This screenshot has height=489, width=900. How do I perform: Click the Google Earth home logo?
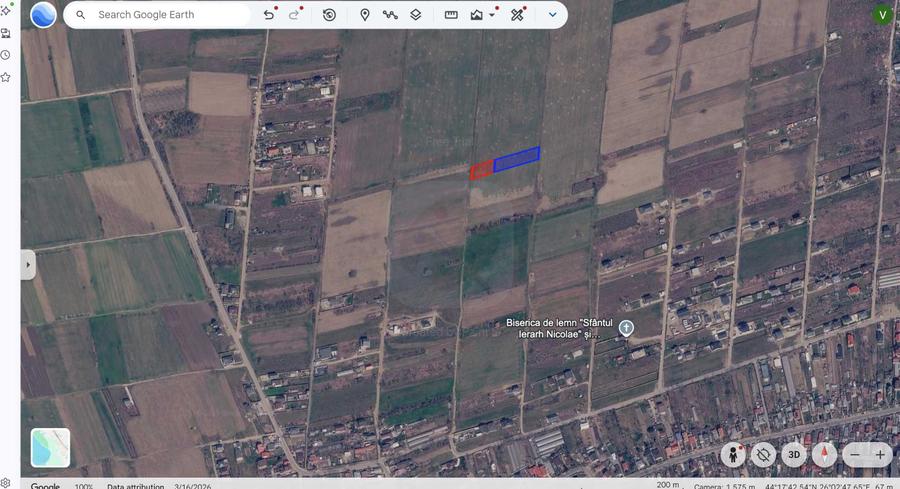(43, 15)
